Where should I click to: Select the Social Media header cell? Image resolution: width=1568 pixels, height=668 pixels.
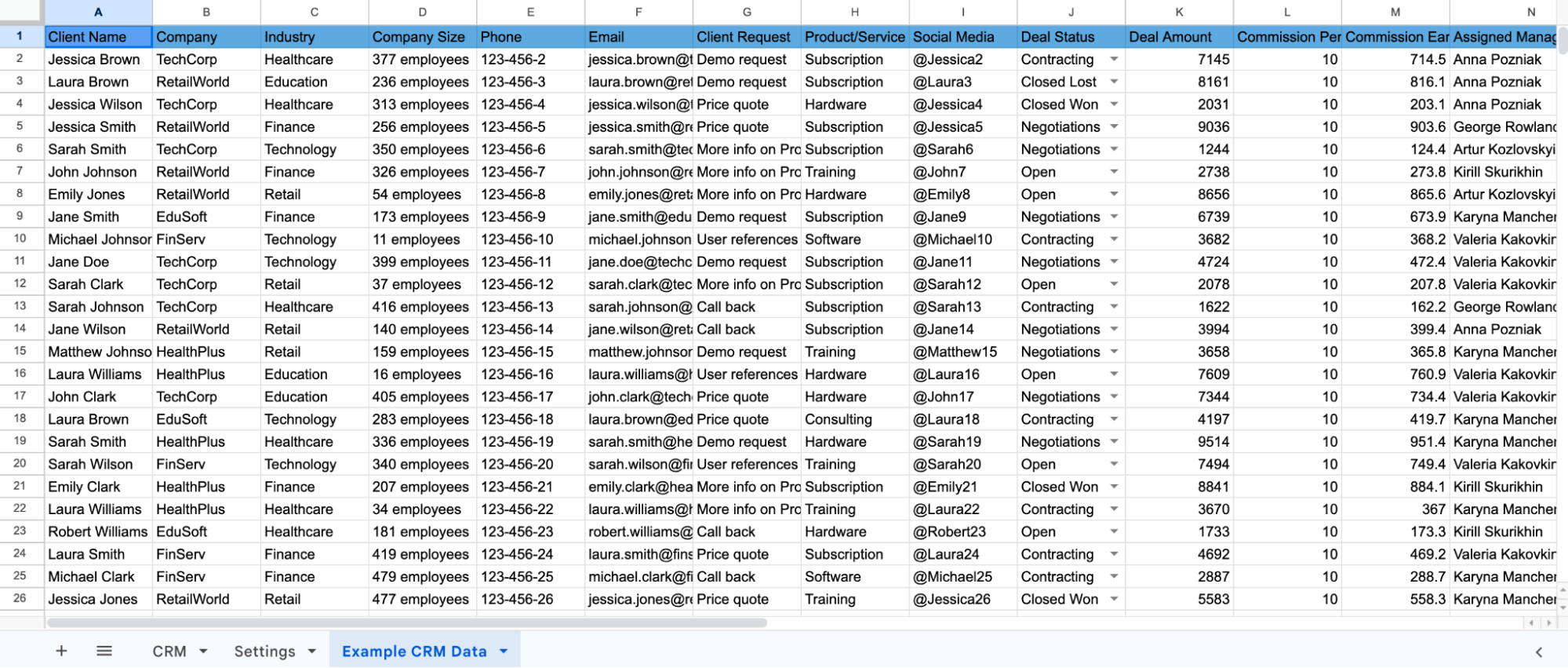click(963, 37)
